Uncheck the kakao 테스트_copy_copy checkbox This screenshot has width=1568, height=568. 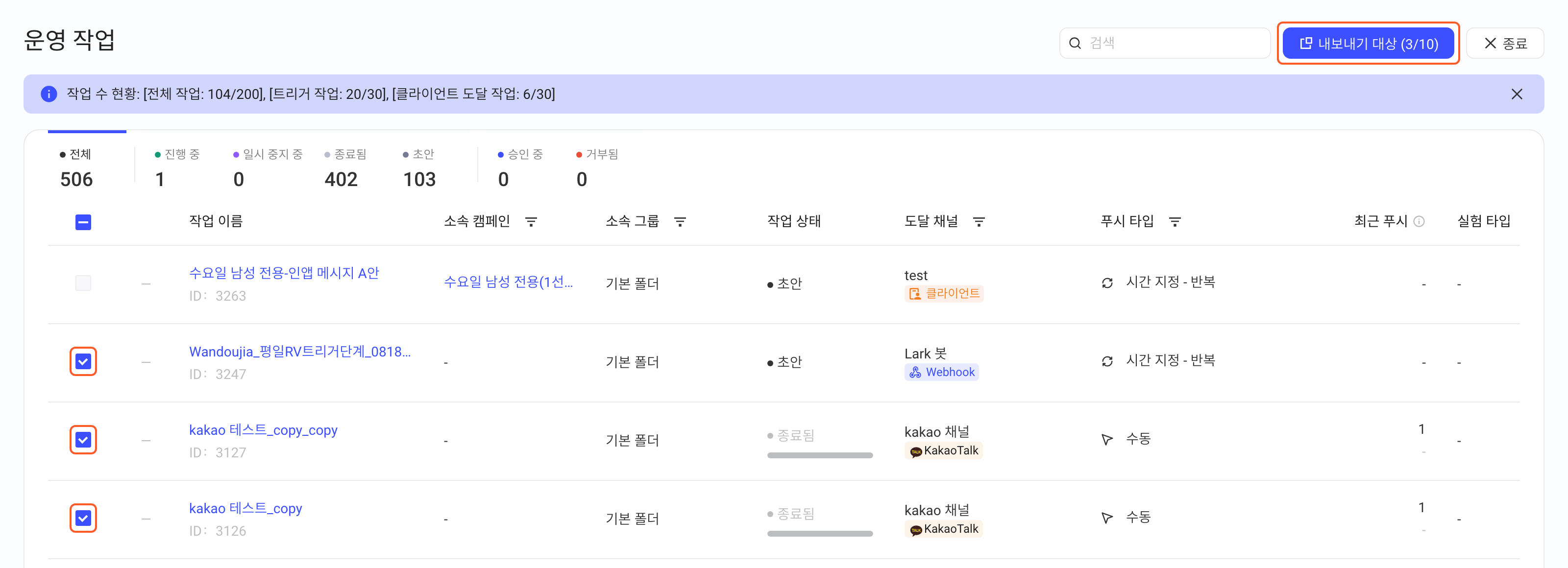83,440
